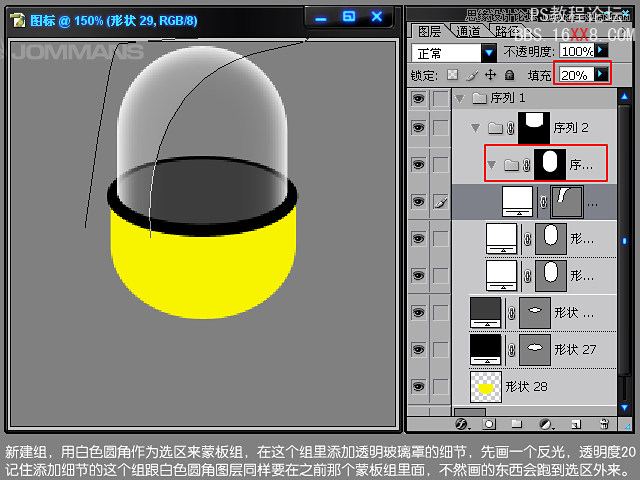Screen dimensions: 640x480
Task: Hide the 形状 28 layer
Action: (x=418, y=386)
